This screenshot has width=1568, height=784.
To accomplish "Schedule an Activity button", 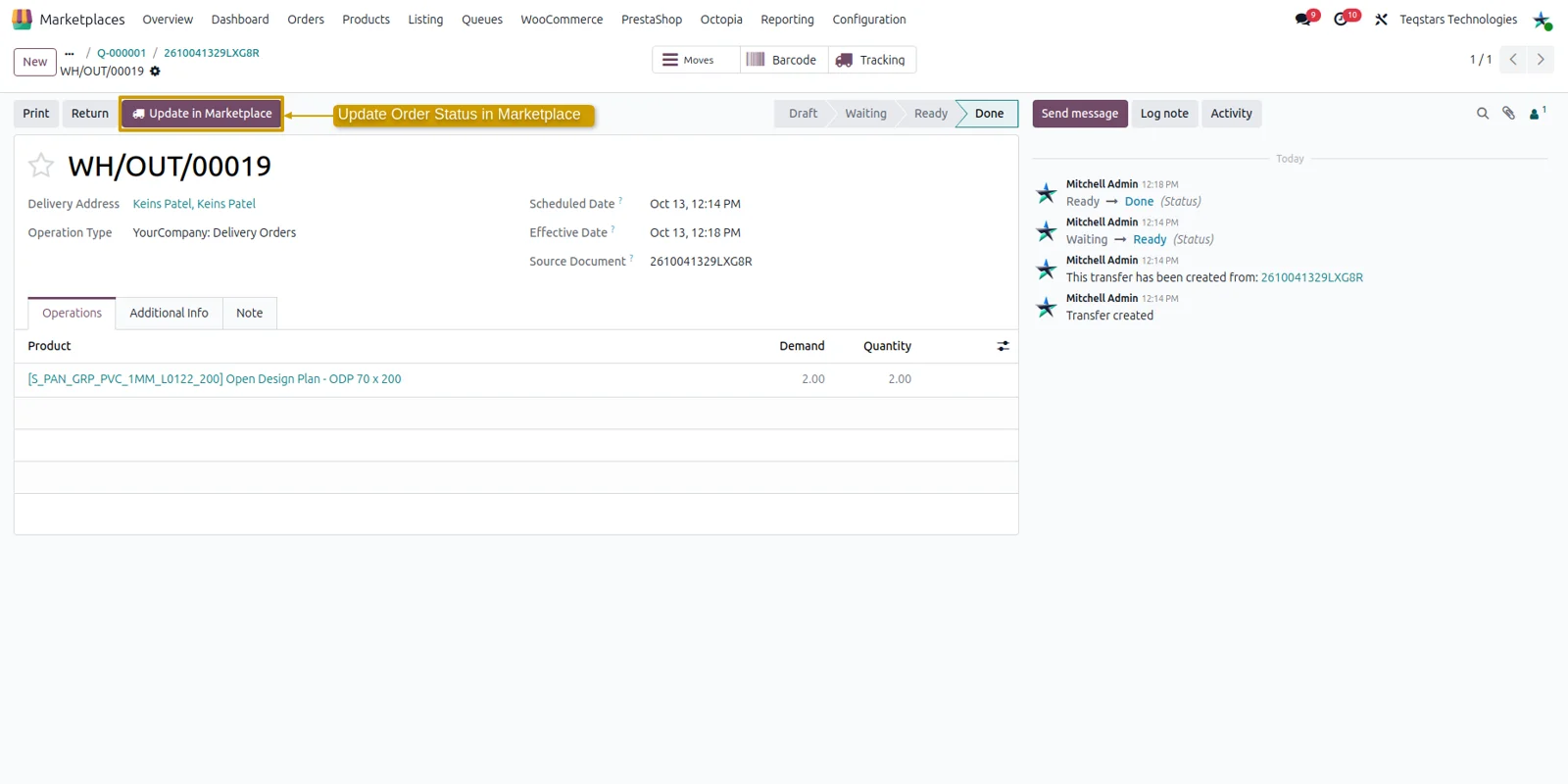I will [x=1232, y=114].
